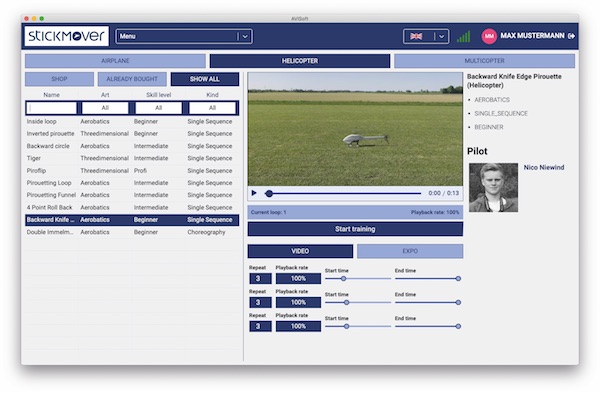This screenshot has width=600, height=393.
Task: Click the Art column header
Action: tap(105, 95)
